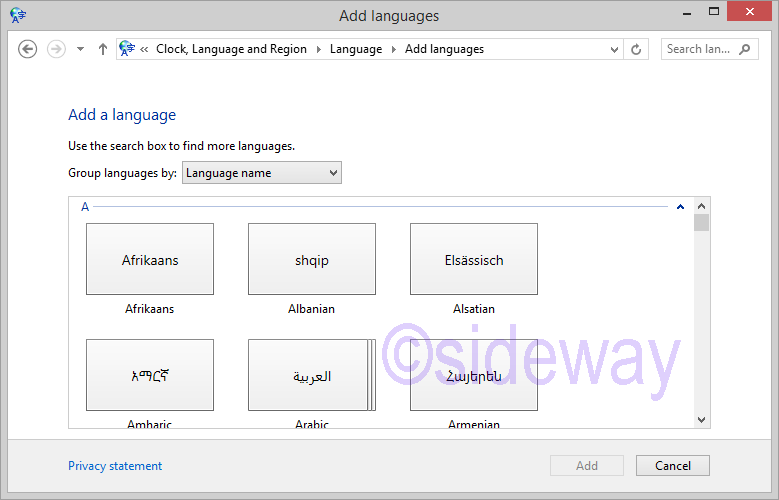Viewport: 779px width, 500px height.
Task: Select the Arabic language tile
Action: coord(312,376)
